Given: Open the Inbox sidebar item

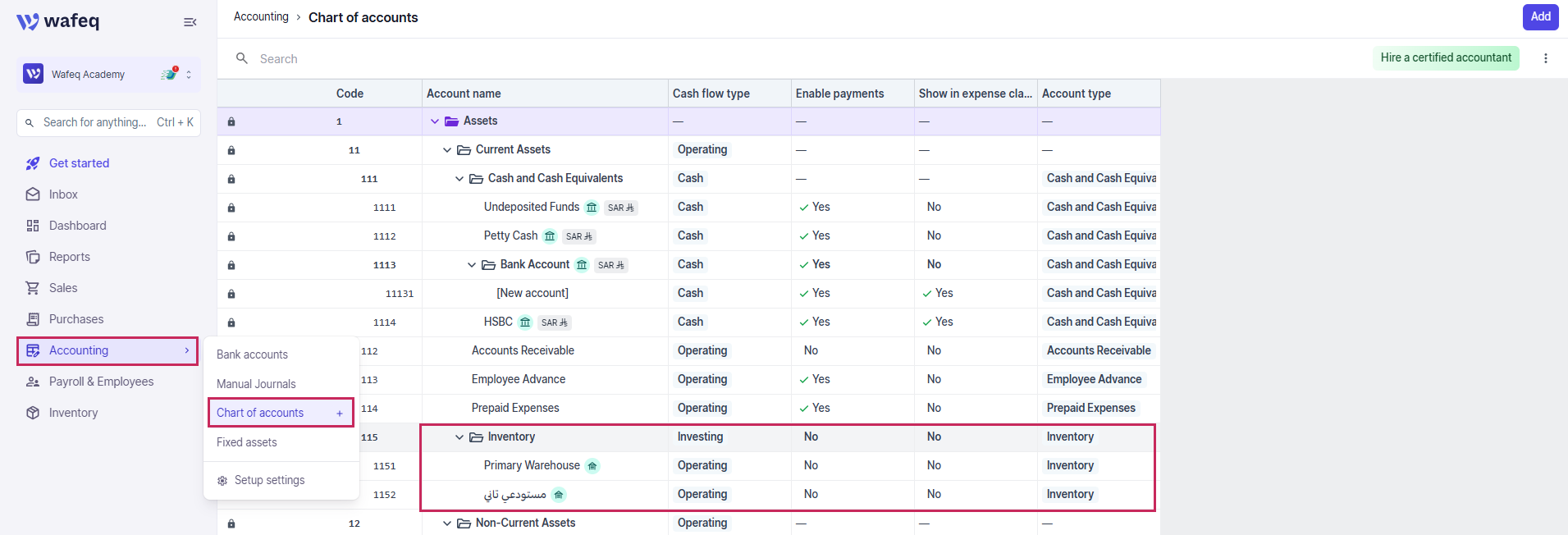Looking at the screenshot, I should pos(63,194).
